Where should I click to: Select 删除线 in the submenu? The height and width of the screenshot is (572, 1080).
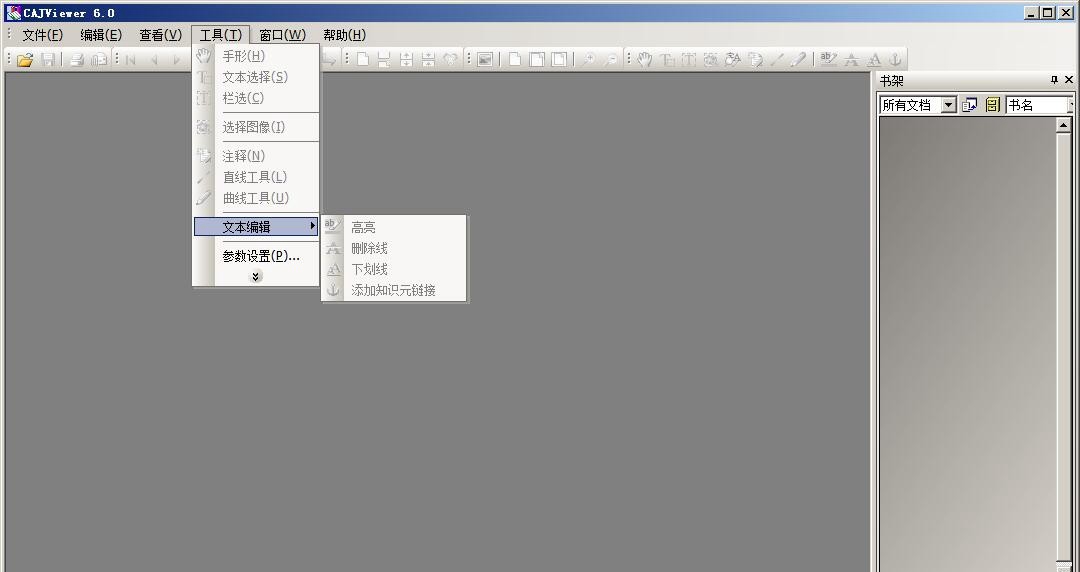[394, 248]
